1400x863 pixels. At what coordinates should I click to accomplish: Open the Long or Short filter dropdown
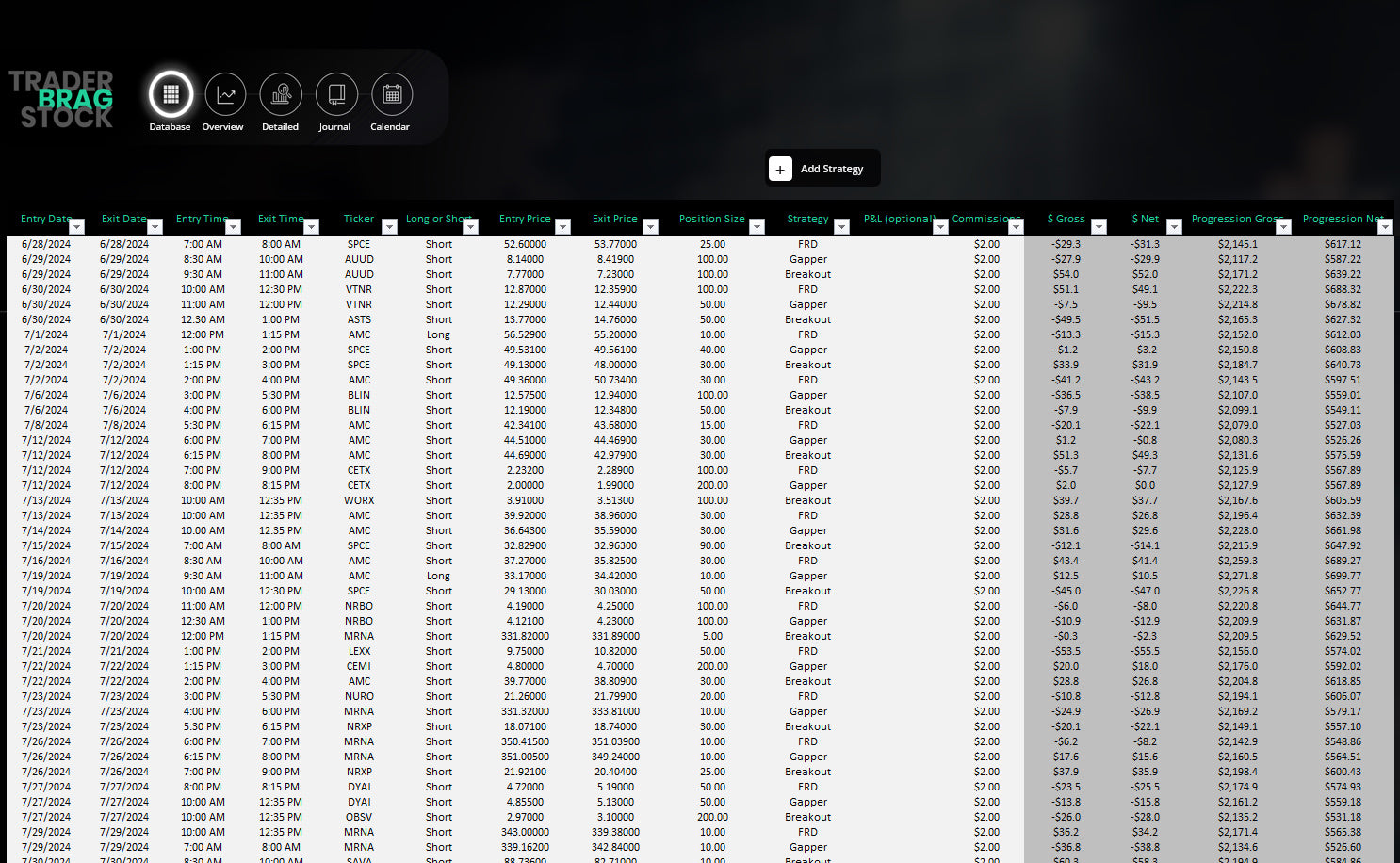point(471,226)
